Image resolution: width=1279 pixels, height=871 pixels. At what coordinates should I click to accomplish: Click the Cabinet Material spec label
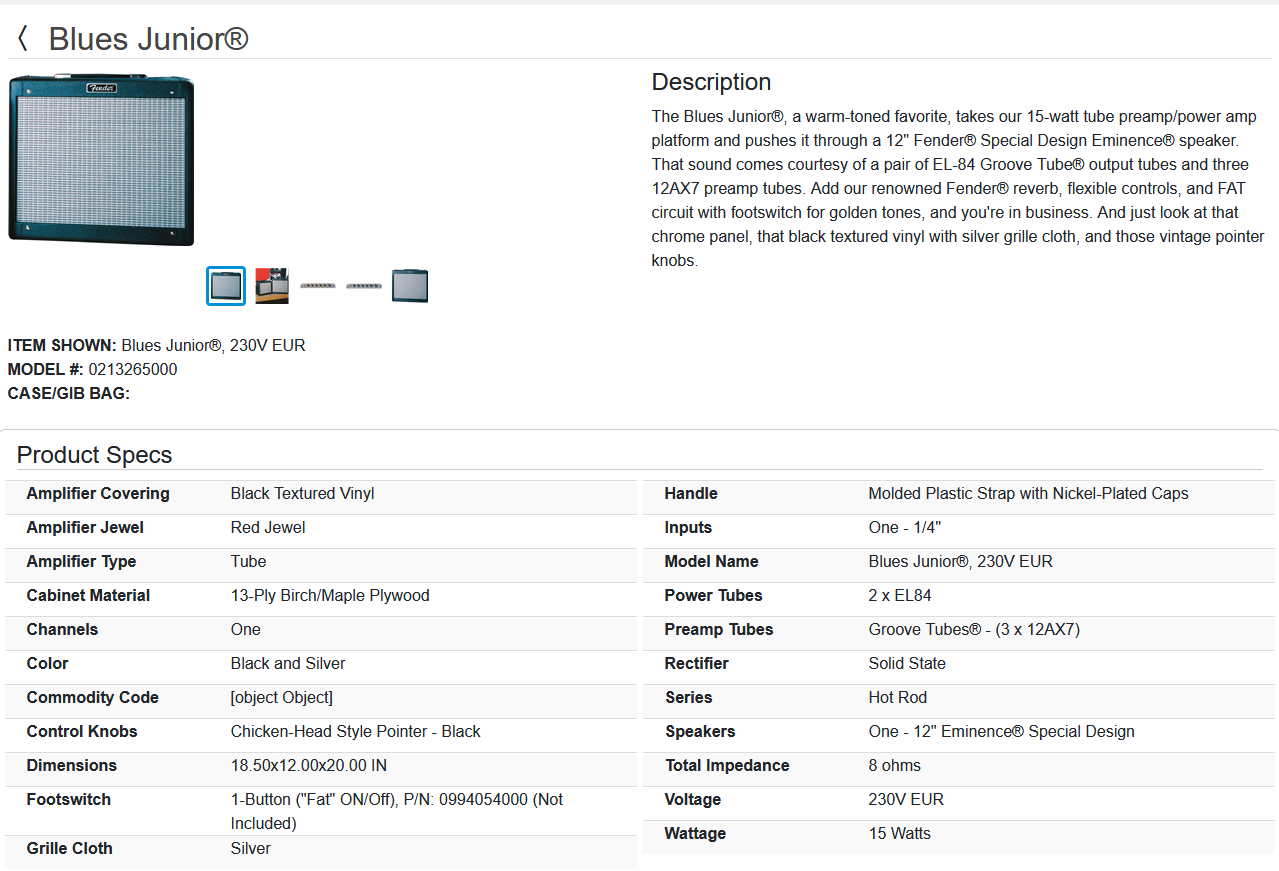click(x=88, y=595)
